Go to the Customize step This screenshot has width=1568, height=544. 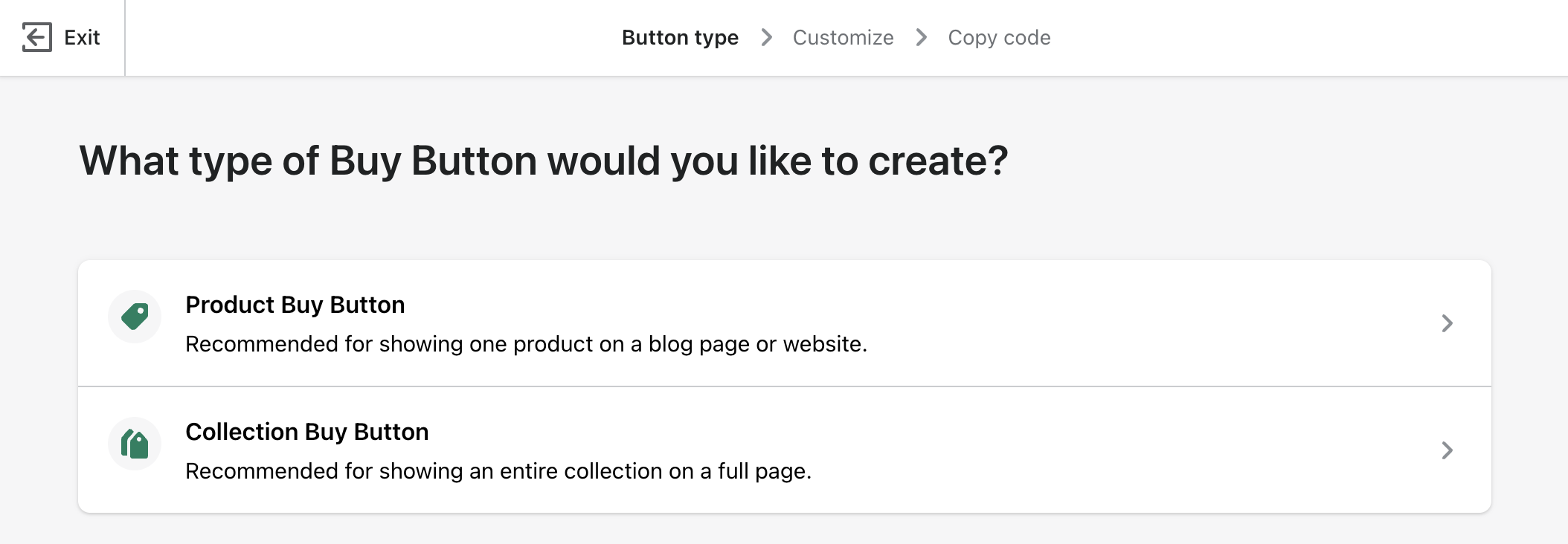tap(843, 38)
